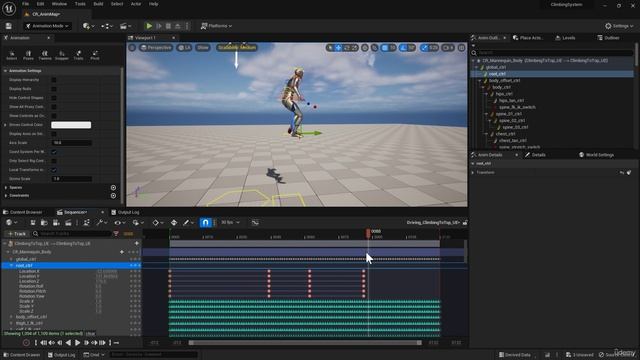Open the Platforms dropdown
The image size is (640, 360).
216,26
